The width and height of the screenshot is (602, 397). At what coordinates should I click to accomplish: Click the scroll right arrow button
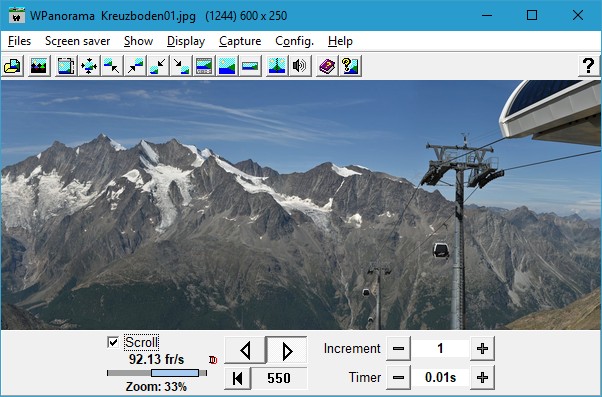pyautogui.click(x=286, y=350)
